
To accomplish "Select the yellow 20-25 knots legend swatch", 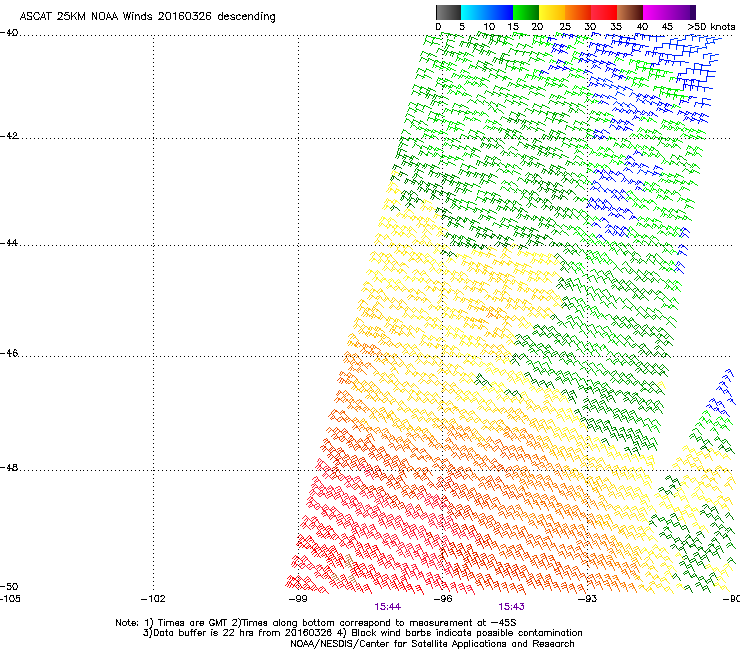I will (552, 12).
